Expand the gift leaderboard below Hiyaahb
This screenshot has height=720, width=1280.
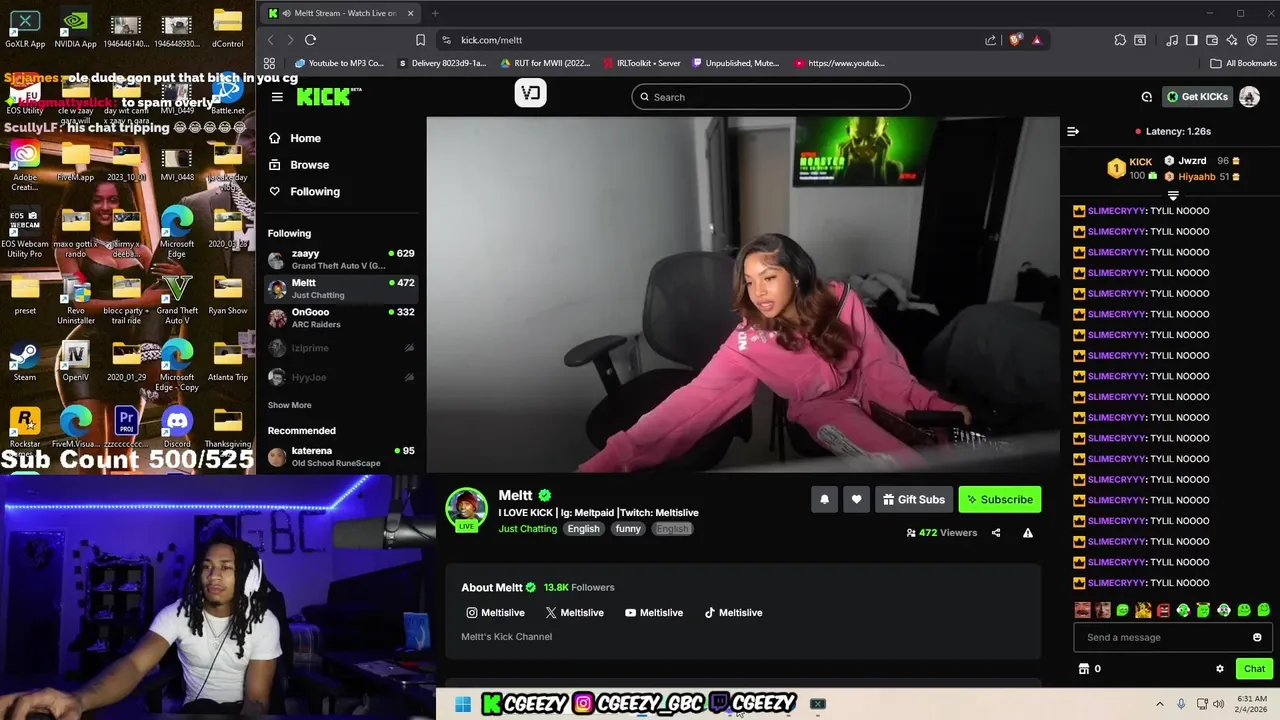coord(1173,196)
